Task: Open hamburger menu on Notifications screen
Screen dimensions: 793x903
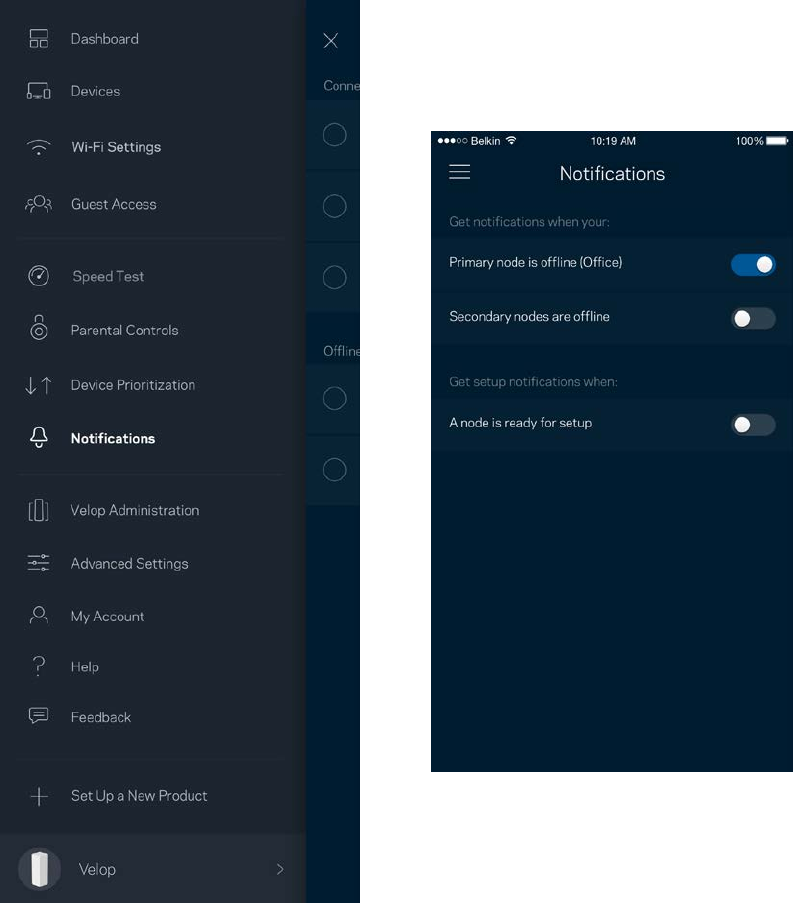Action: click(x=460, y=172)
